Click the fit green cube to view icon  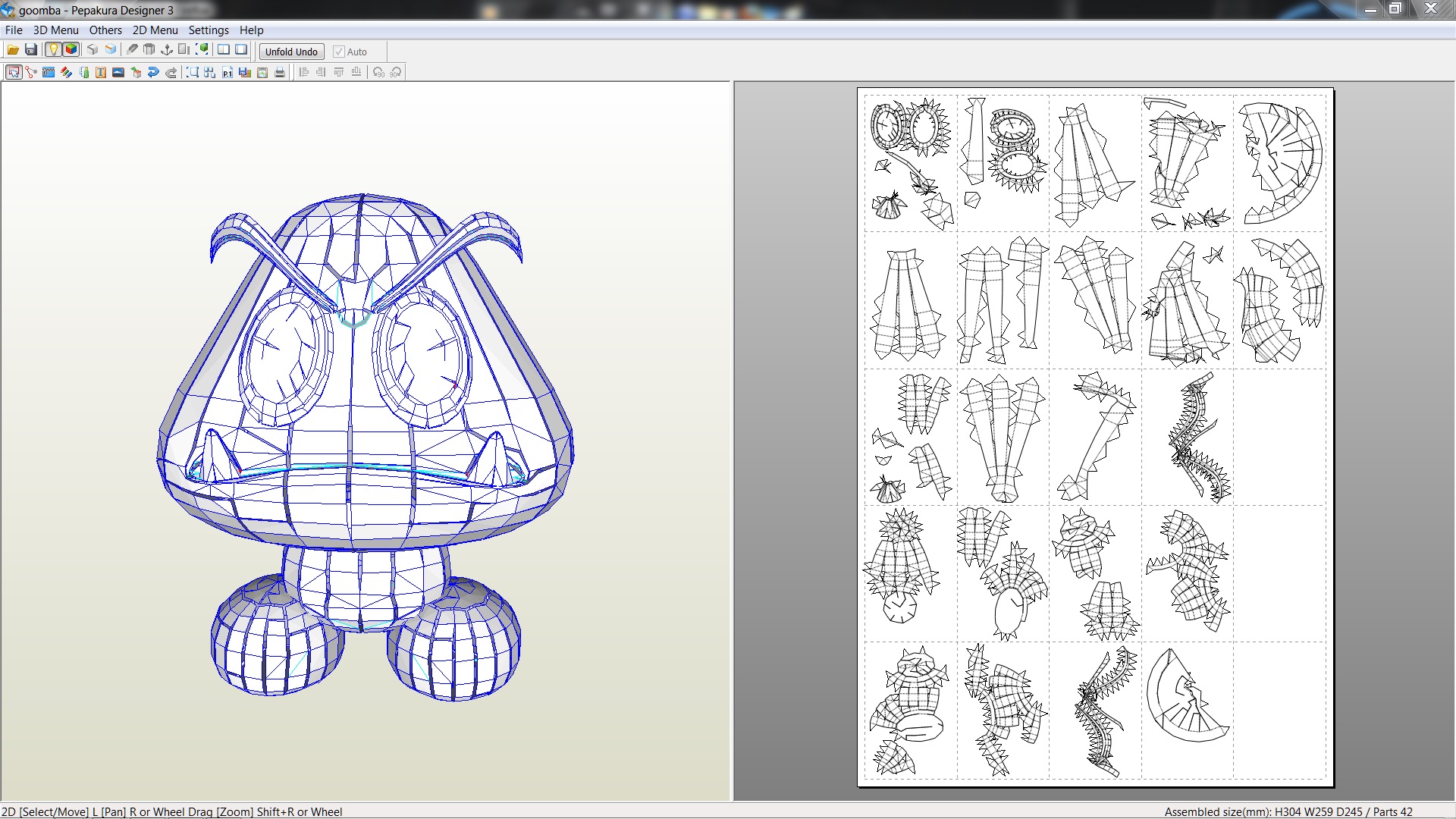pos(202,50)
